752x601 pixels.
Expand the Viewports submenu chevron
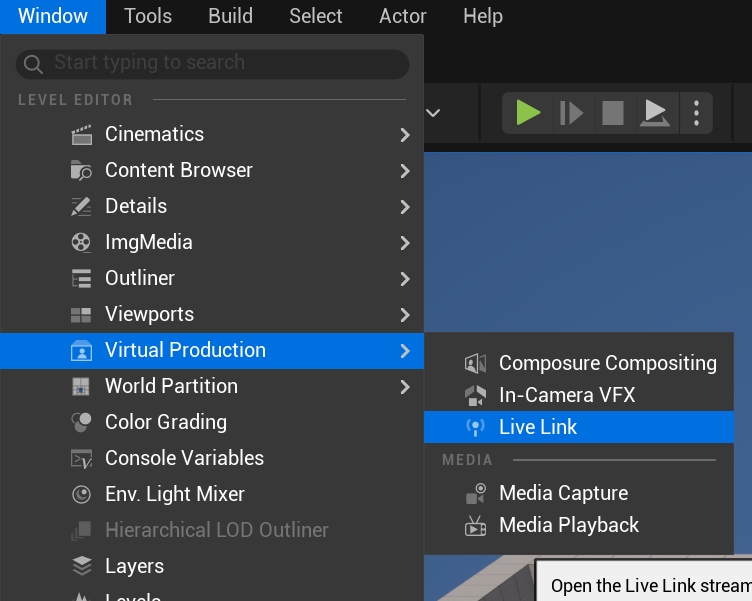click(x=404, y=314)
